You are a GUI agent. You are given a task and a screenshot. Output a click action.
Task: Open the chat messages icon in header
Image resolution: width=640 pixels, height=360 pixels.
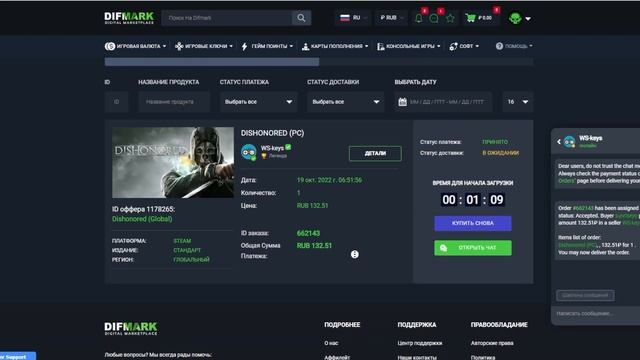(434, 18)
